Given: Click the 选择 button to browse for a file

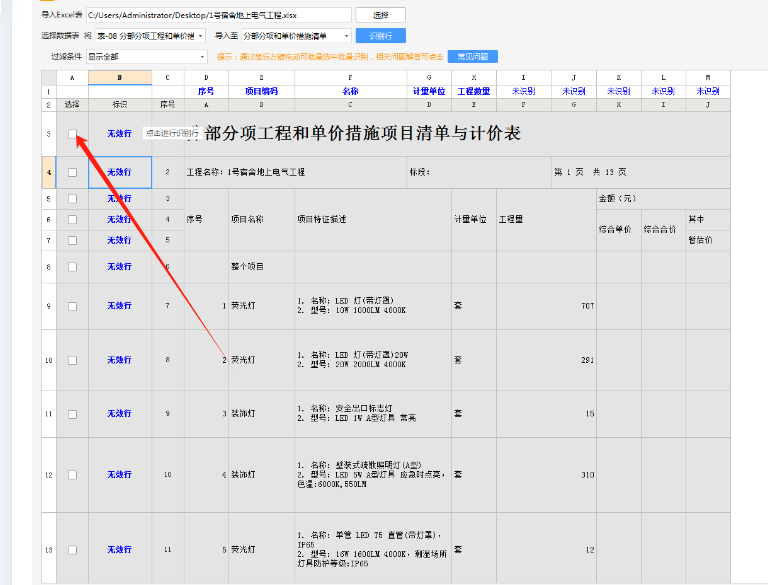Looking at the screenshot, I should (x=381, y=15).
